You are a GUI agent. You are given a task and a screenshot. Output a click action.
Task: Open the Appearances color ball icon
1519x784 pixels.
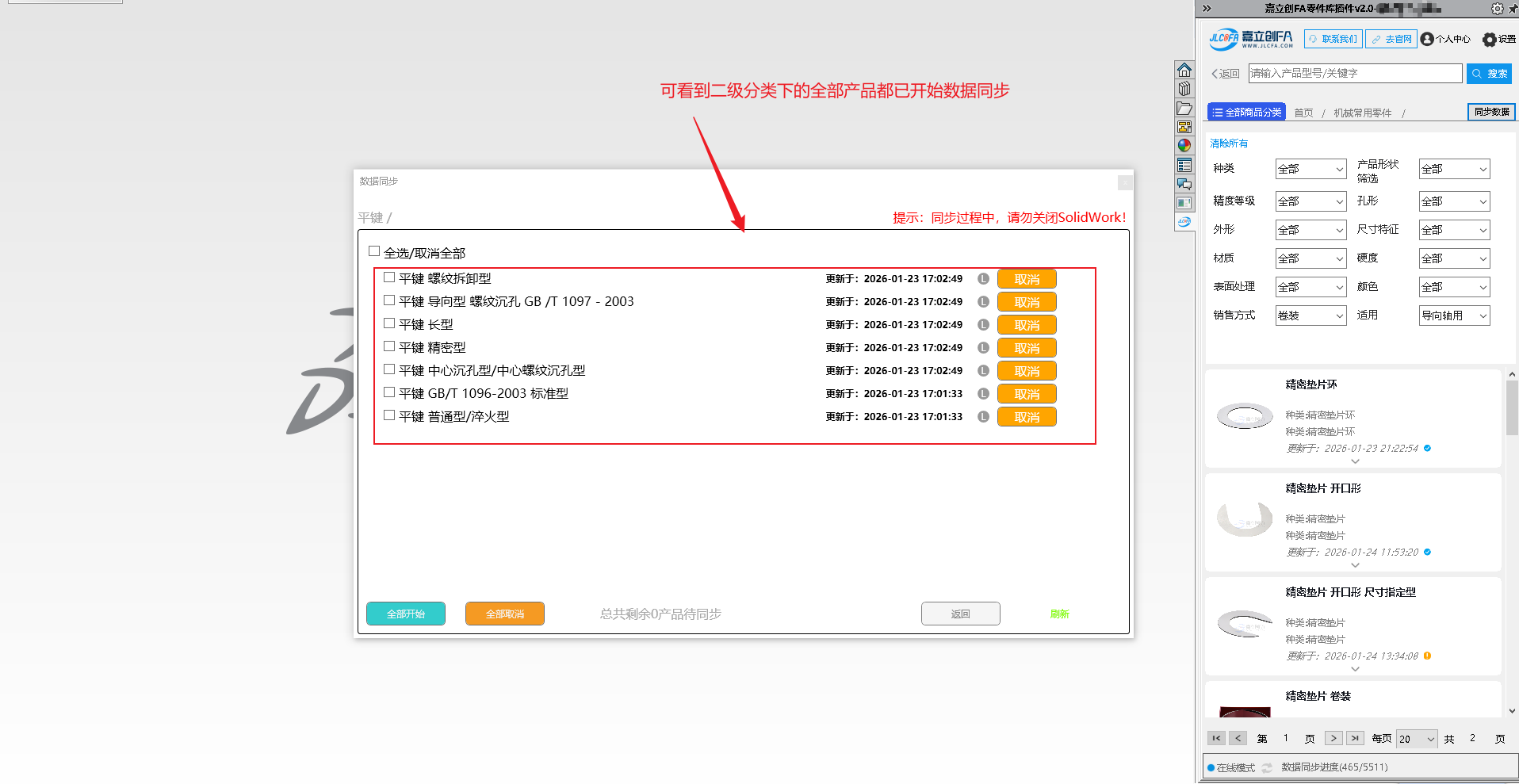pyautogui.click(x=1184, y=146)
